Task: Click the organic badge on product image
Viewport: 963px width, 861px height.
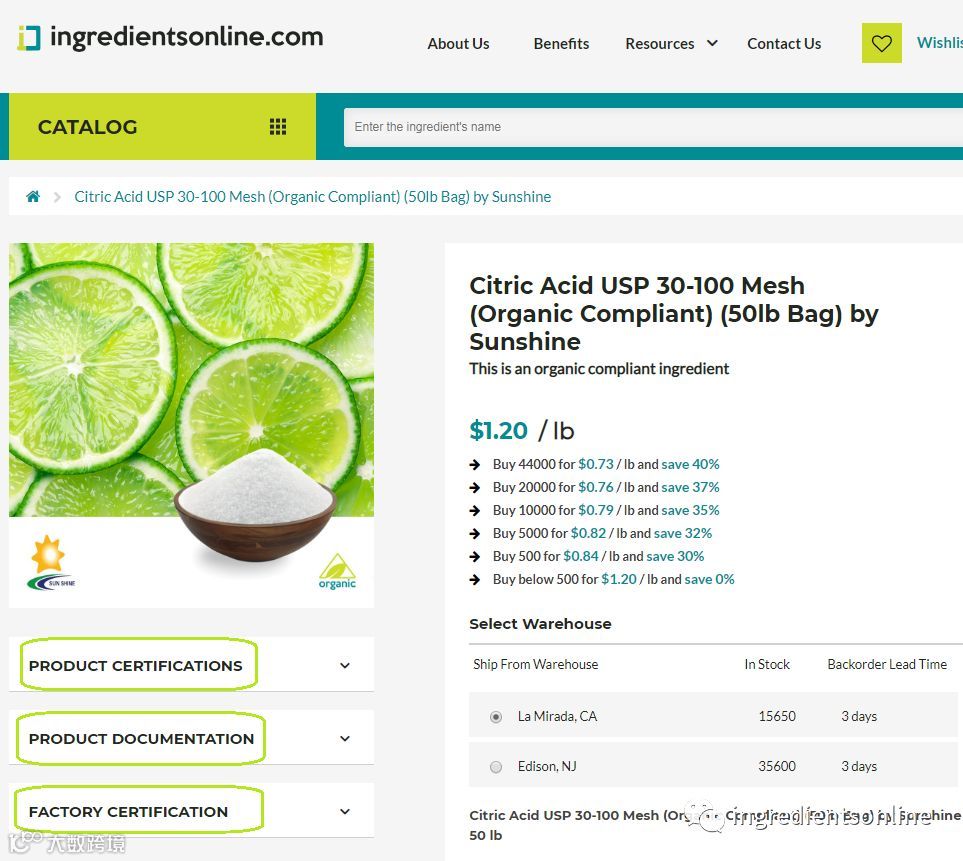Action: pyautogui.click(x=337, y=572)
